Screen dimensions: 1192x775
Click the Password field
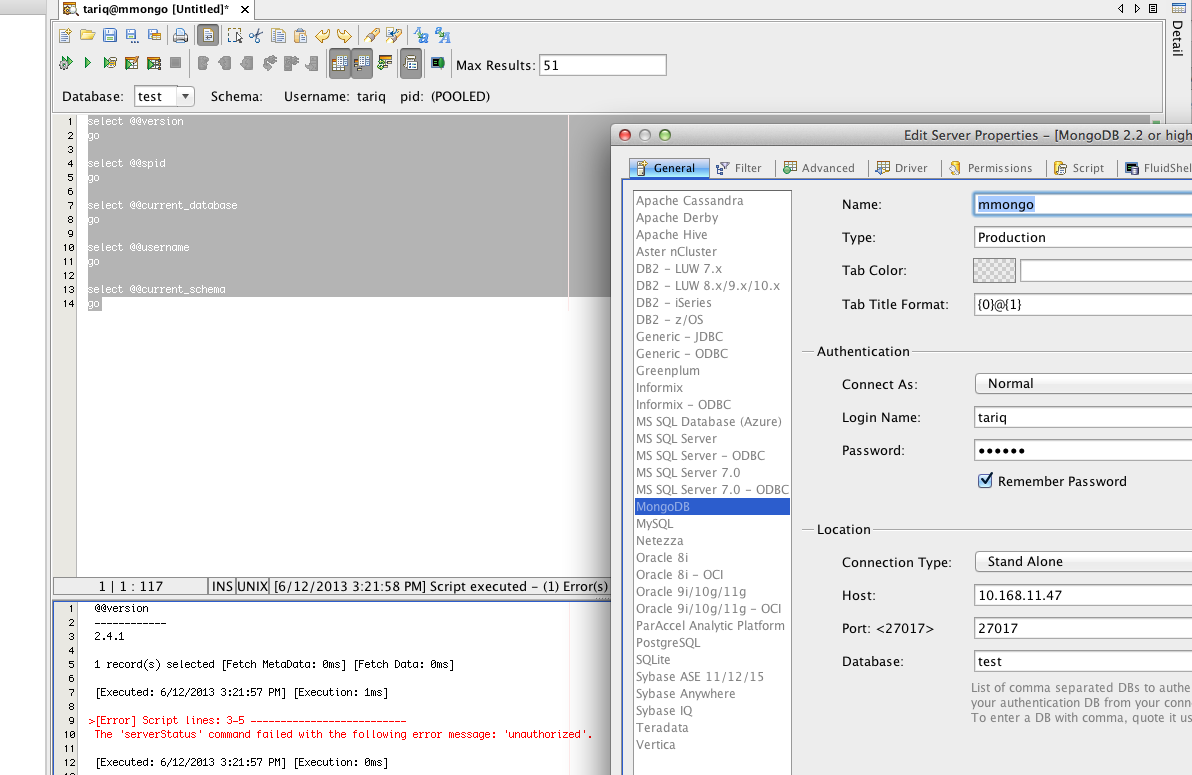(x=1083, y=450)
